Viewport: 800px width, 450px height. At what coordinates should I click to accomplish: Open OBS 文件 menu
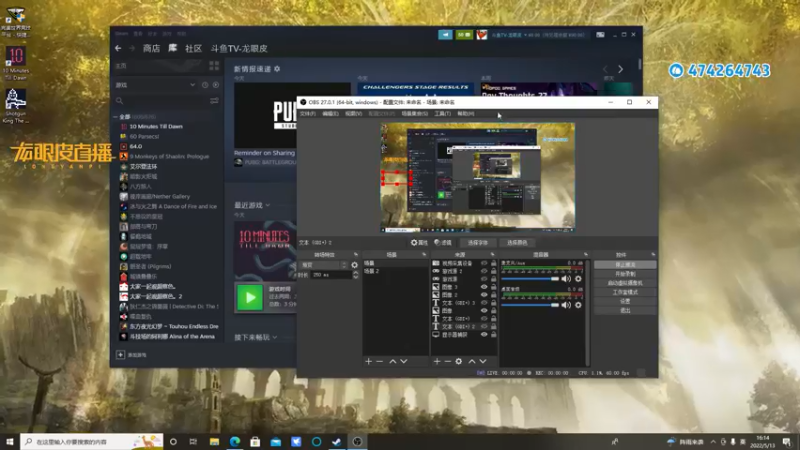308,114
